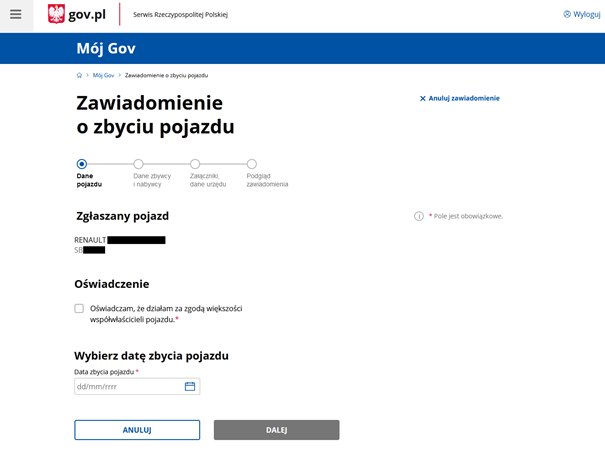
Task: Jump to Dane zbywcy i nabywcy step
Action: (138, 164)
